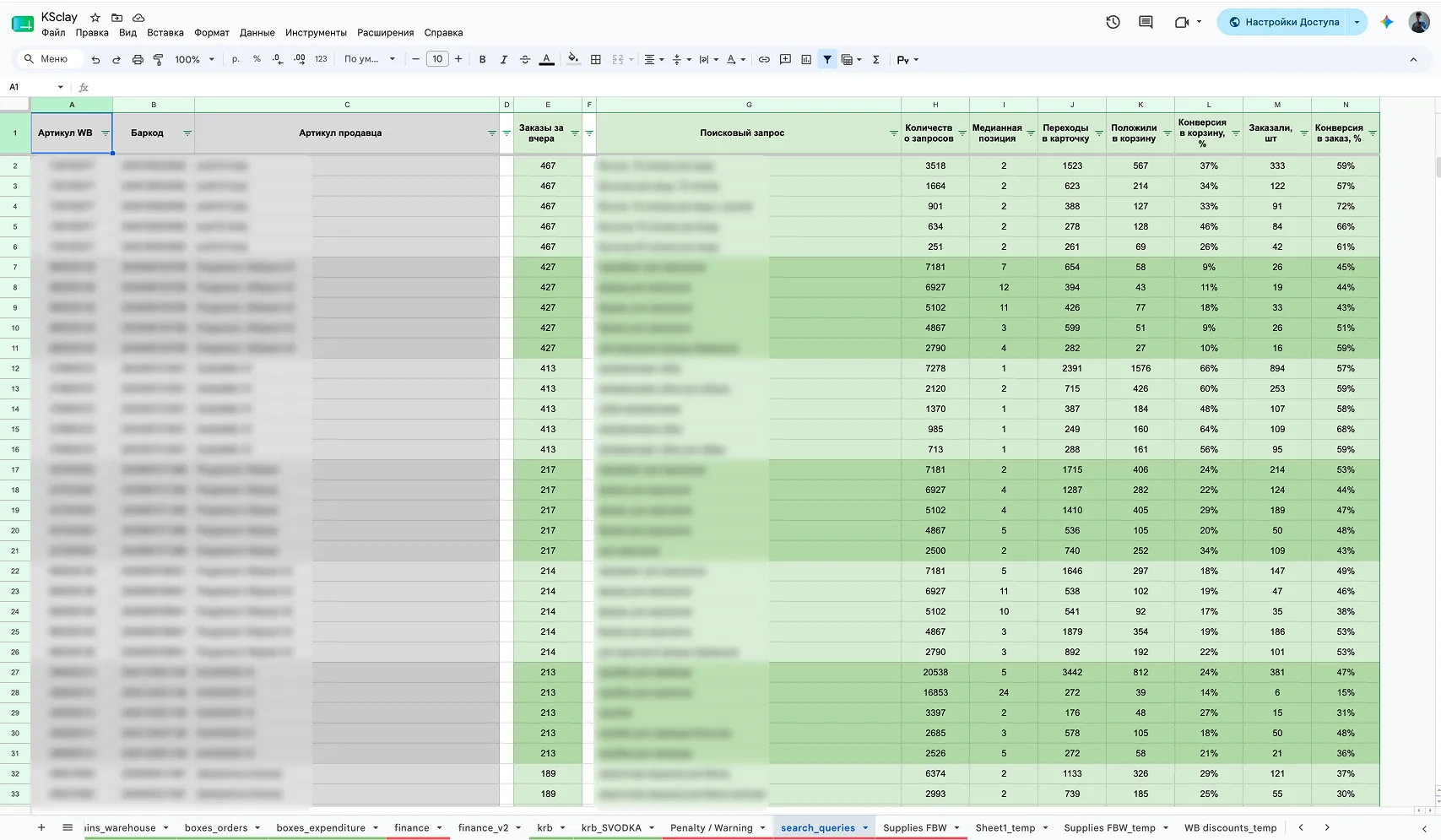The height and width of the screenshot is (840, 1441).
Task: Switch to Penalty / Warning tab
Action: coord(712,828)
